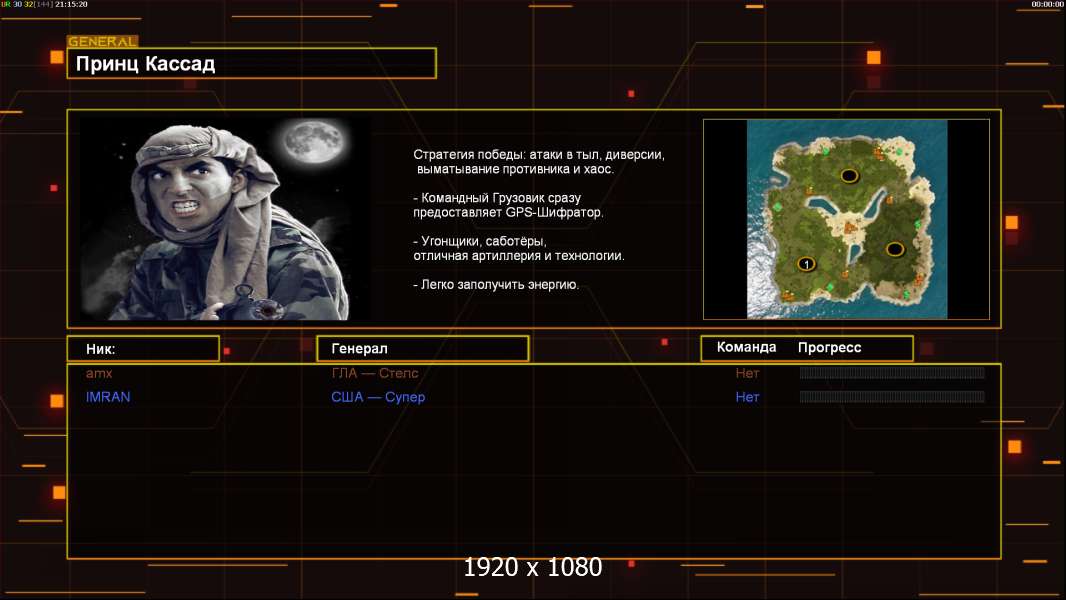
Task: Click start position marker number 1 on map
Action: (x=806, y=264)
